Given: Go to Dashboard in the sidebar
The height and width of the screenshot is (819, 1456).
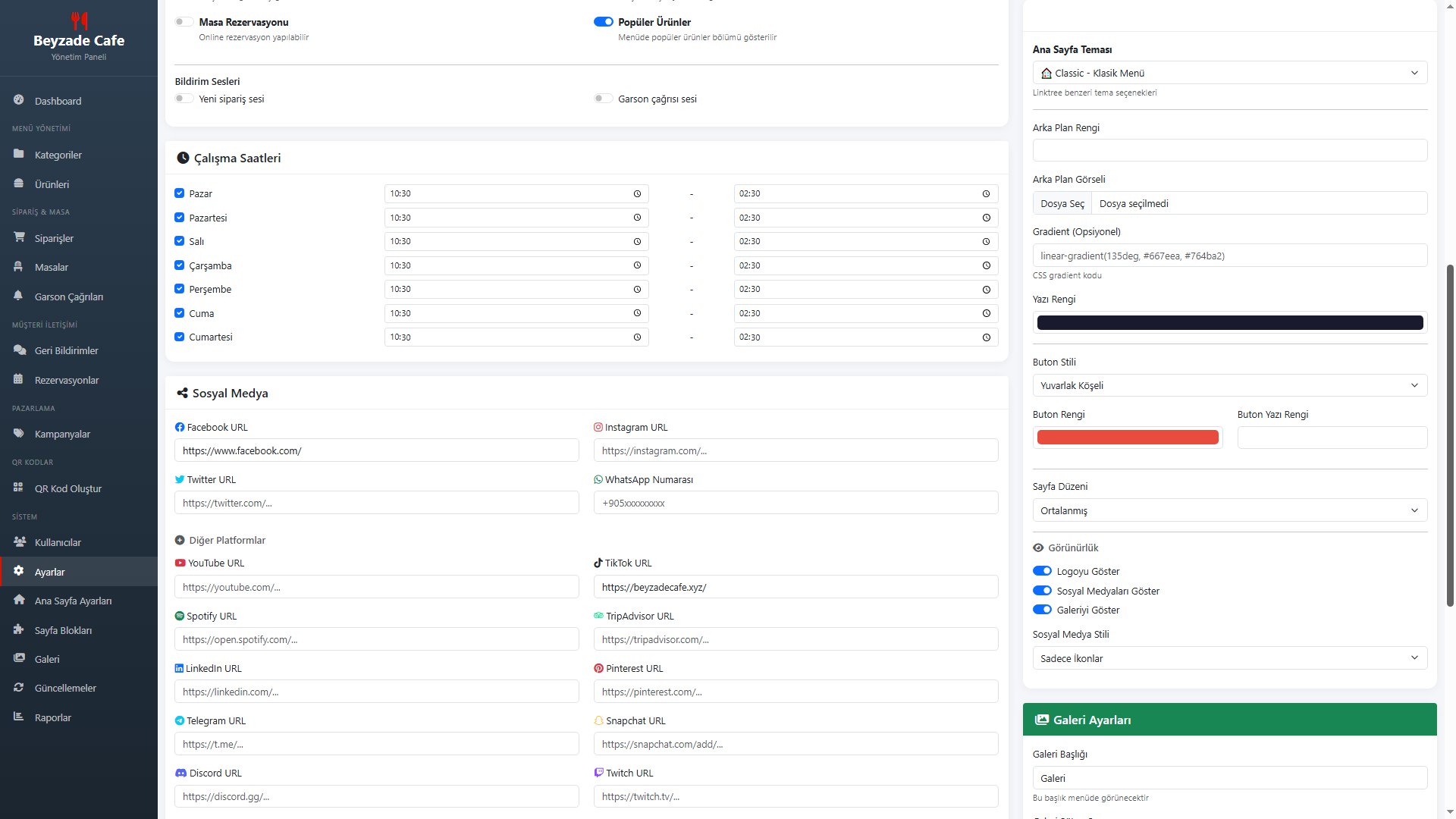Looking at the screenshot, I should tap(58, 101).
